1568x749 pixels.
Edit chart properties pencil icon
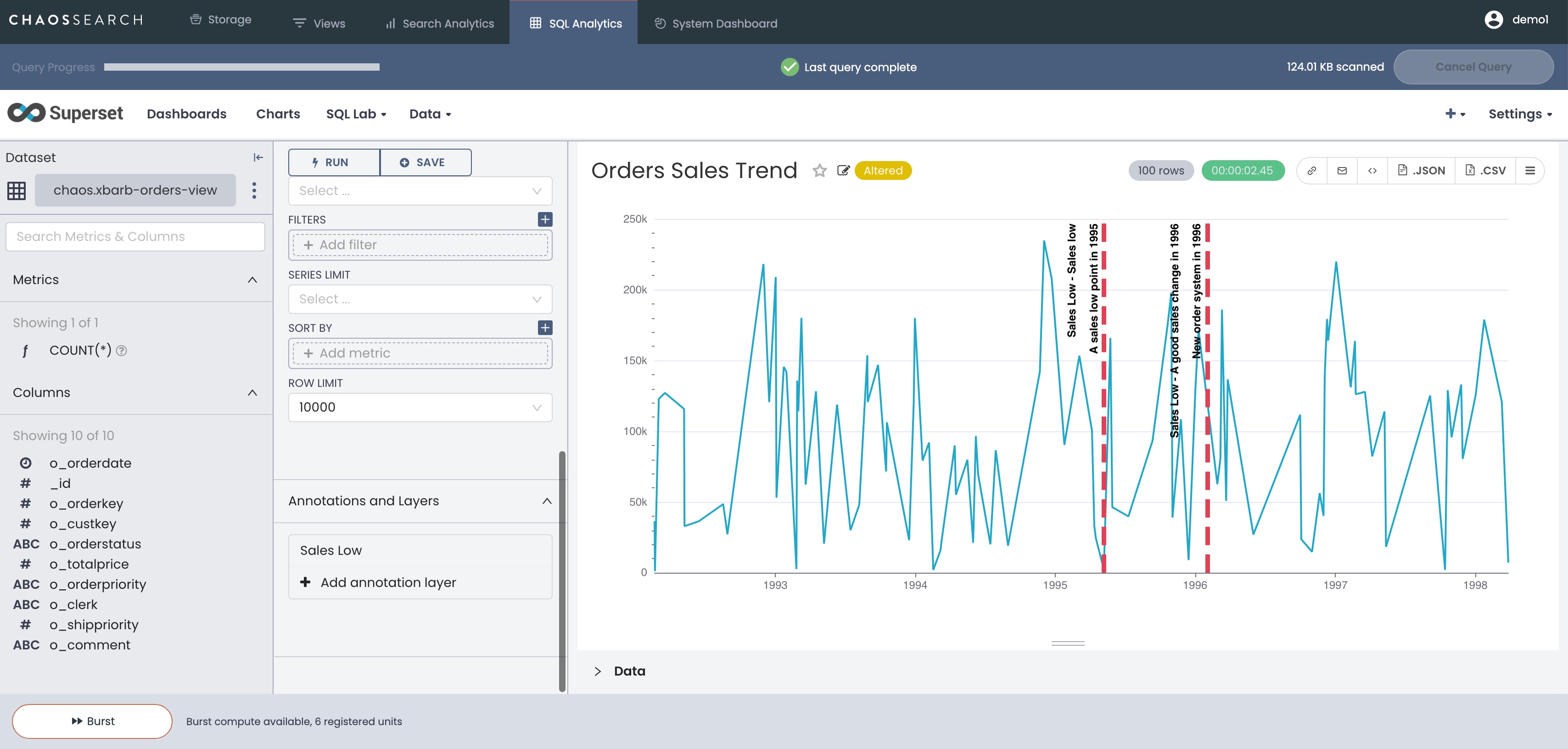tap(843, 170)
